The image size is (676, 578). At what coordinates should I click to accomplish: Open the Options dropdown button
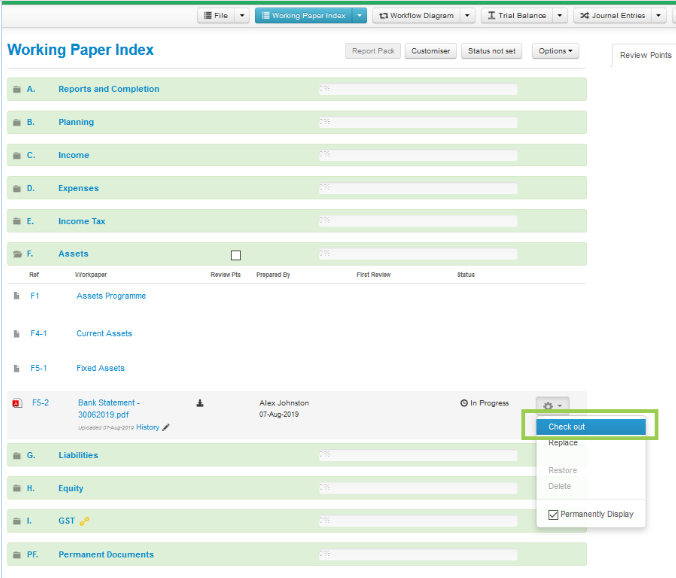click(x=555, y=51)
